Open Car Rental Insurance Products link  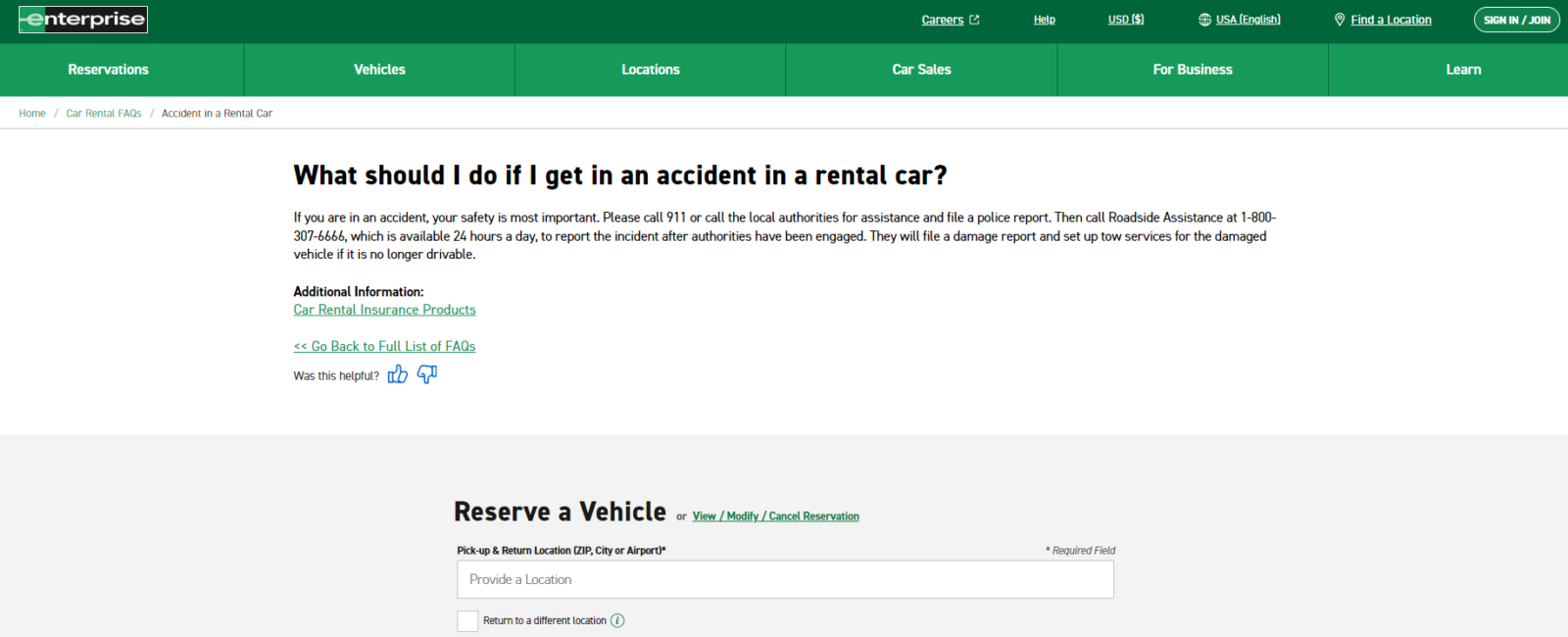pos(384,310)
